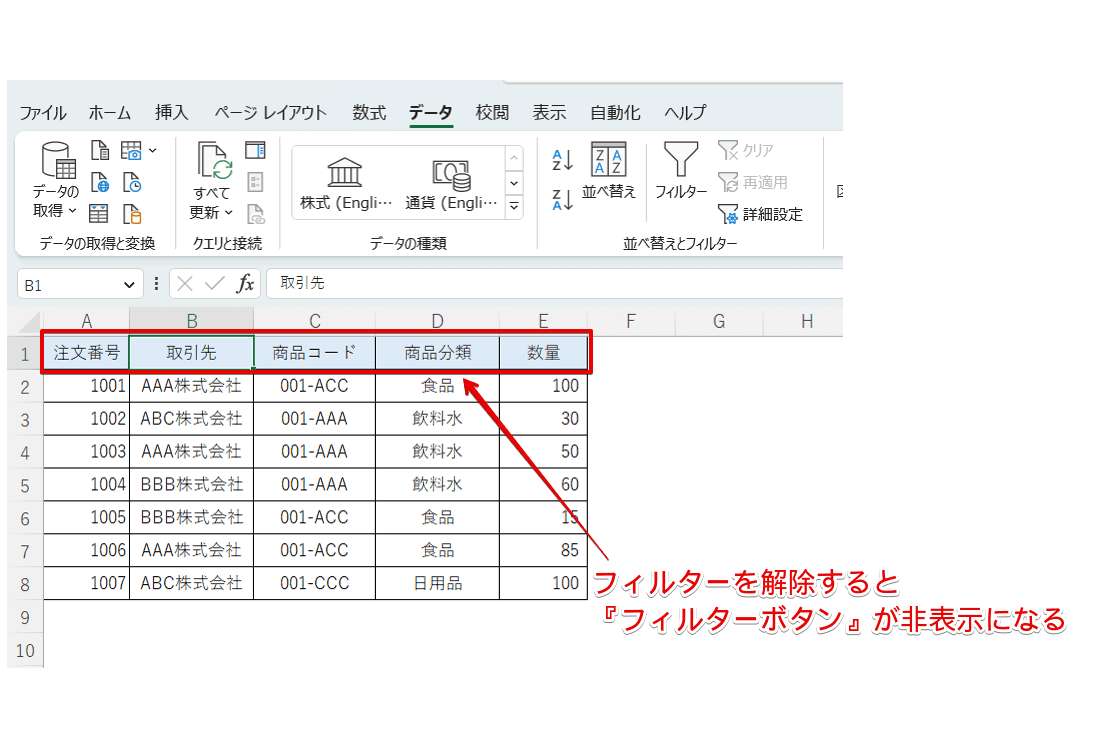Click the From Picture camera icon
Image resolution: width=1100 pixels, height=750 pixels.
(x=131, y=150)
